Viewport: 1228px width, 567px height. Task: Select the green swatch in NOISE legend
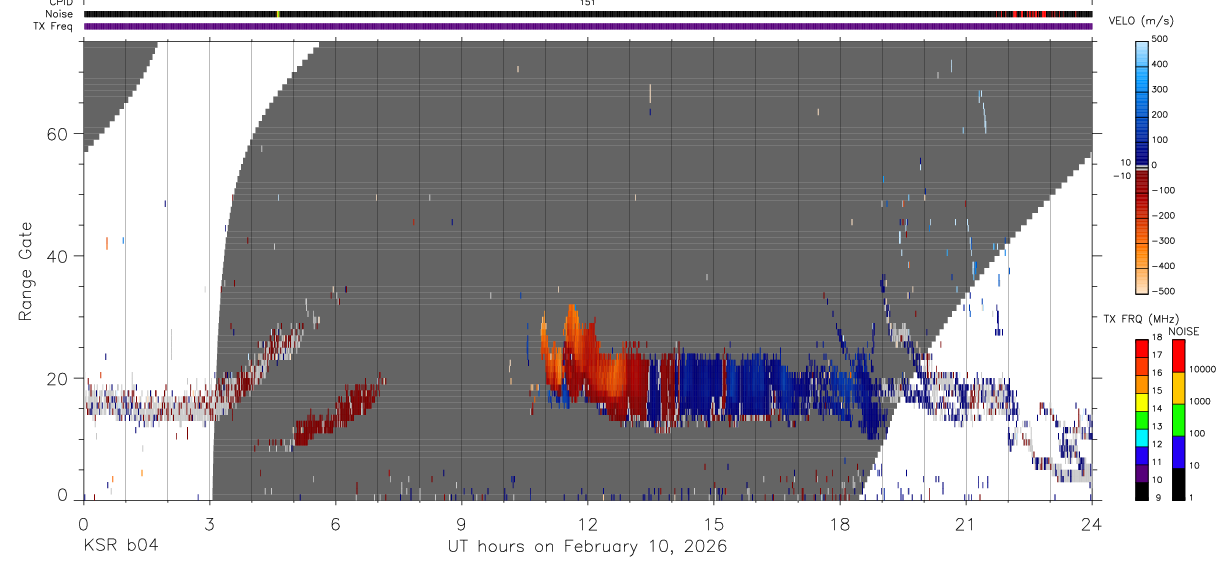(x=1178, y=420)
